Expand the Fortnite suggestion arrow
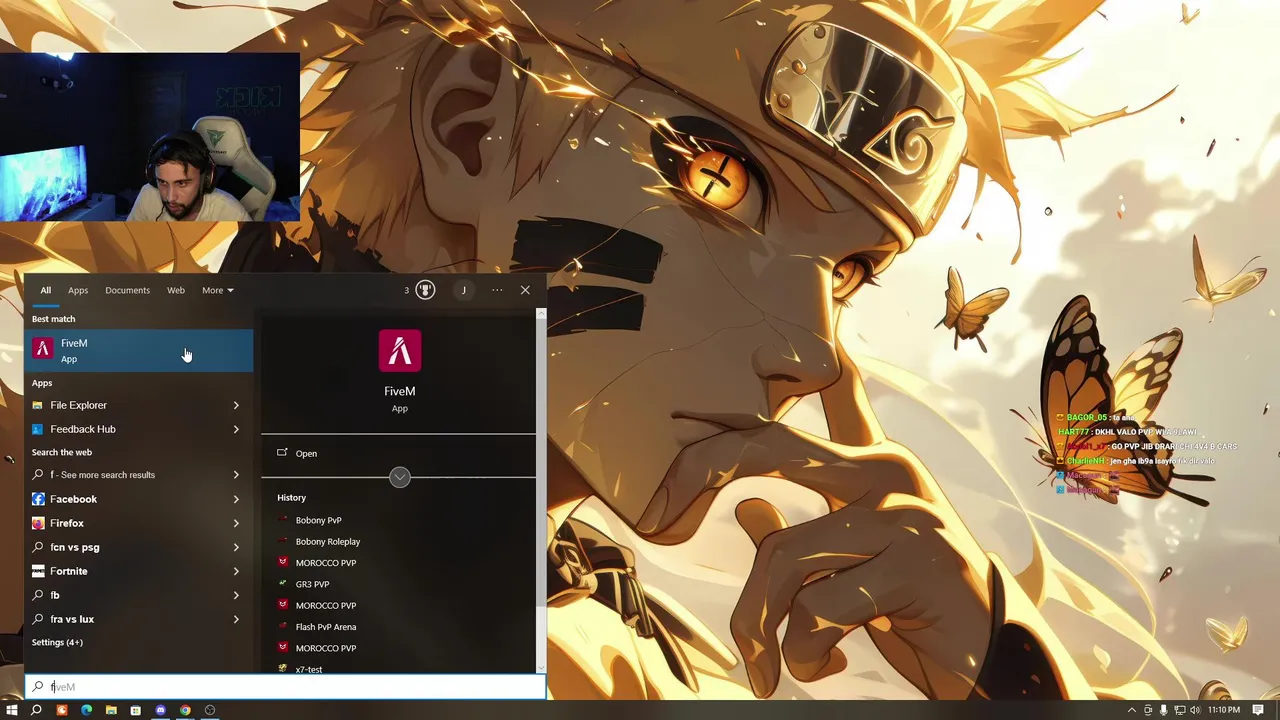The width and height of the screenshot is (1280, 720). pyautogui.click(x=236, y=571)
